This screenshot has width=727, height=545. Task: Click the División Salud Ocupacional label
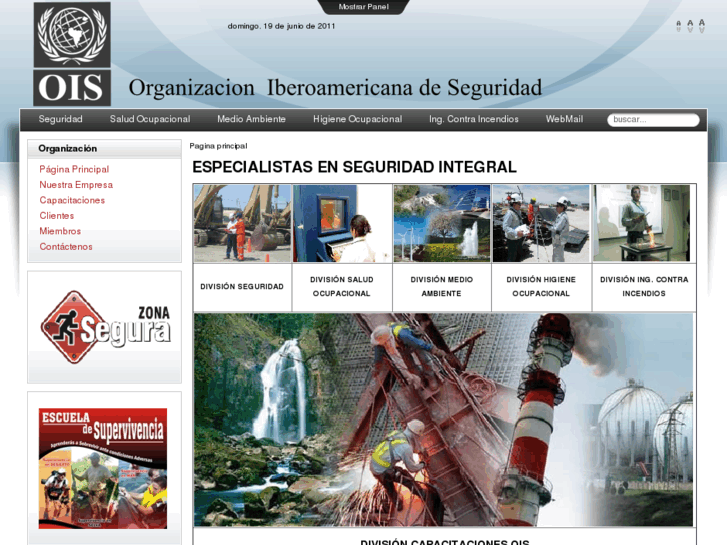pos(342,287)
